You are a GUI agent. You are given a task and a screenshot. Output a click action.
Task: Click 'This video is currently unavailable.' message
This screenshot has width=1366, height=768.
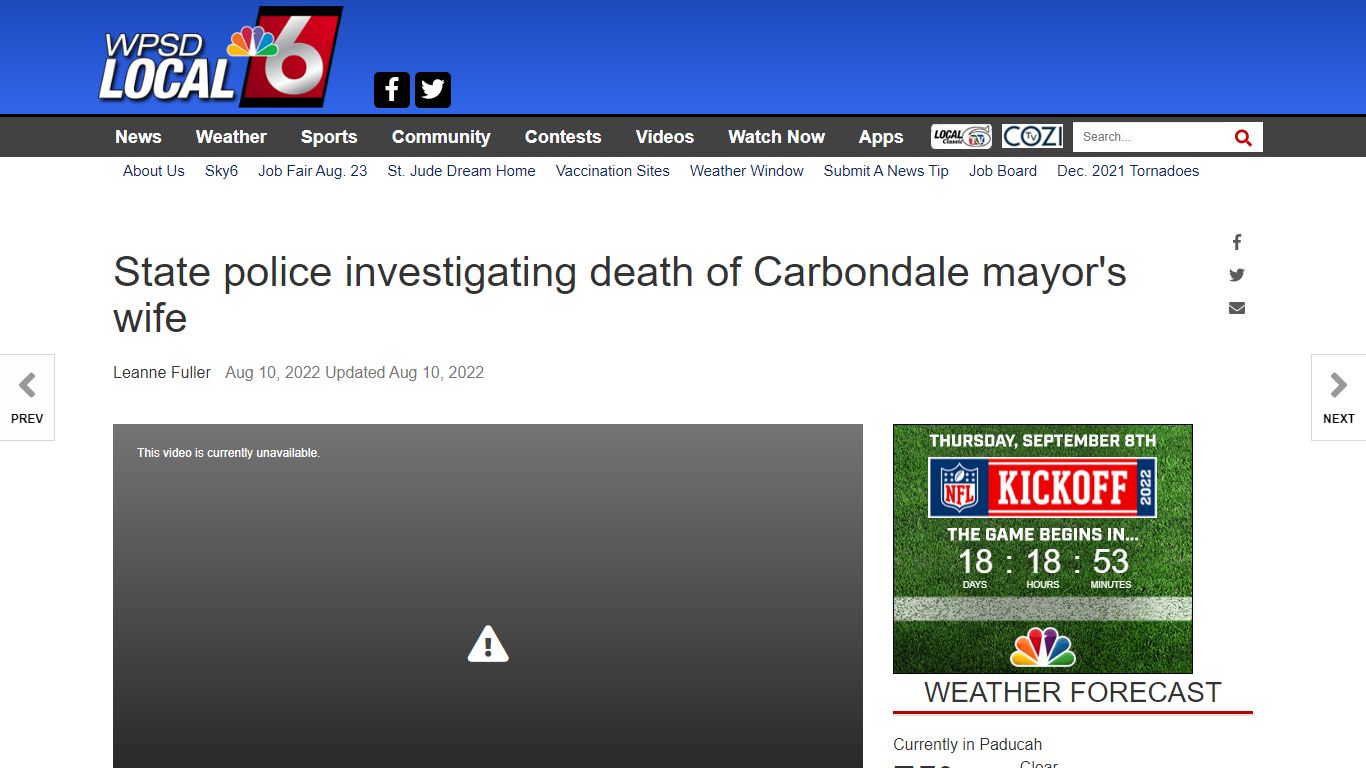point(228,453)
